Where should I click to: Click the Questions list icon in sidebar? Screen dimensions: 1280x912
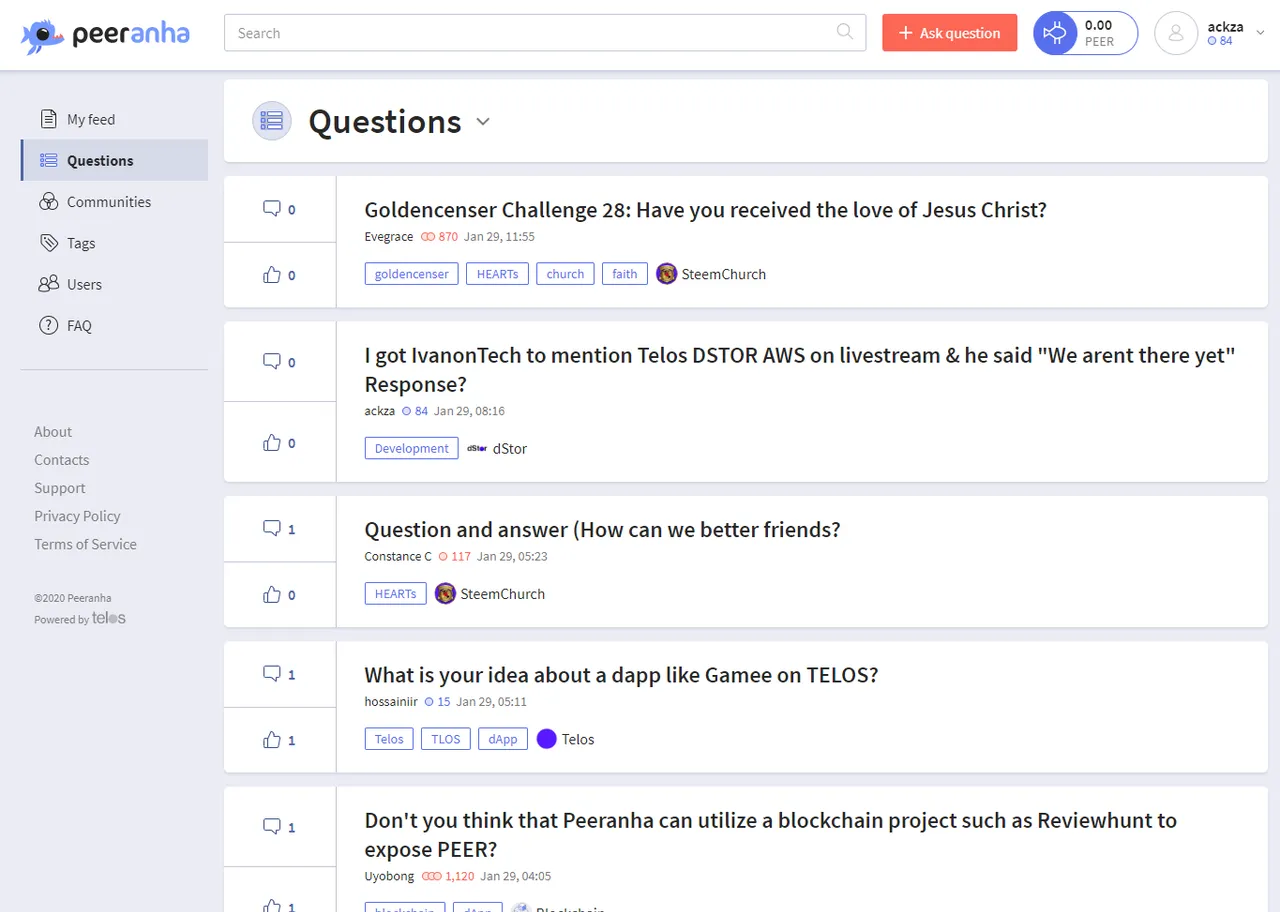tap(48, 160)
